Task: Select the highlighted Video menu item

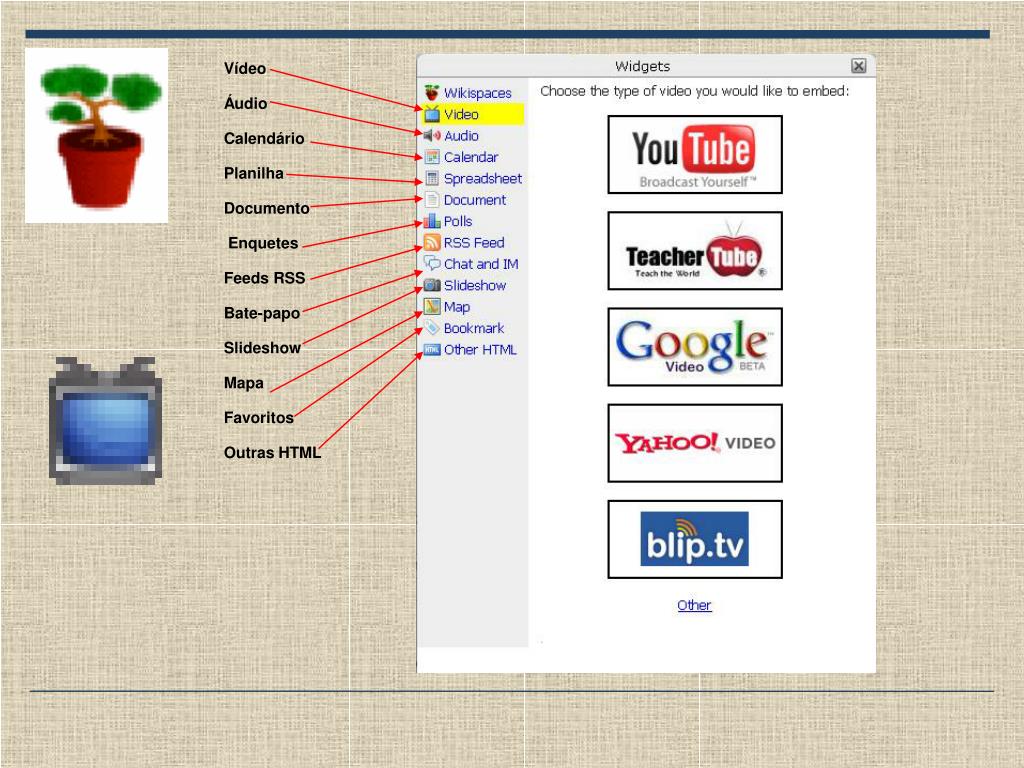Action: point(473,114)
